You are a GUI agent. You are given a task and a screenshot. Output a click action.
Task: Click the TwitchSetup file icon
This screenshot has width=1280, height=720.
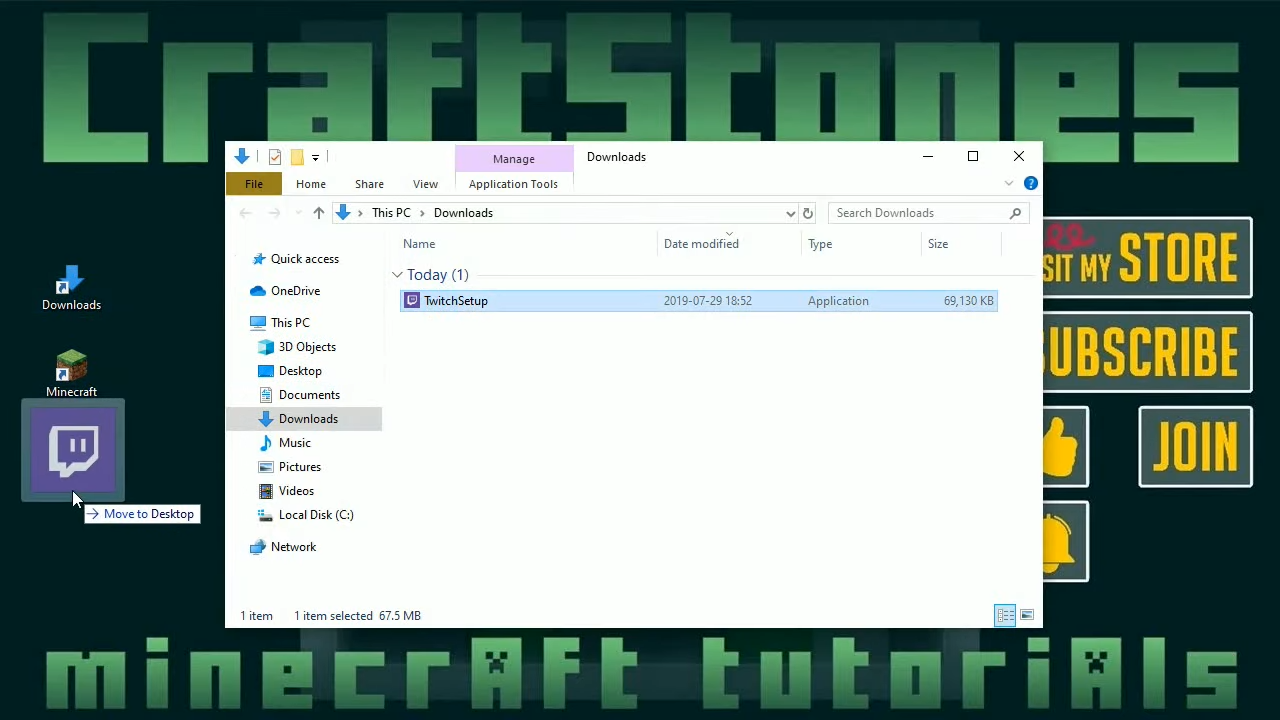412,301
